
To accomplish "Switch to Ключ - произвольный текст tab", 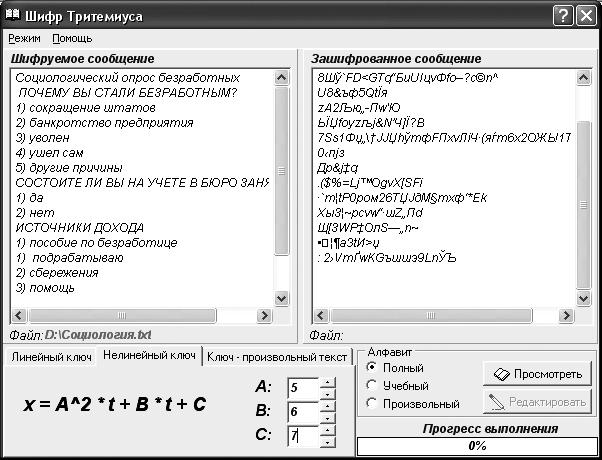I will (277, 357).
